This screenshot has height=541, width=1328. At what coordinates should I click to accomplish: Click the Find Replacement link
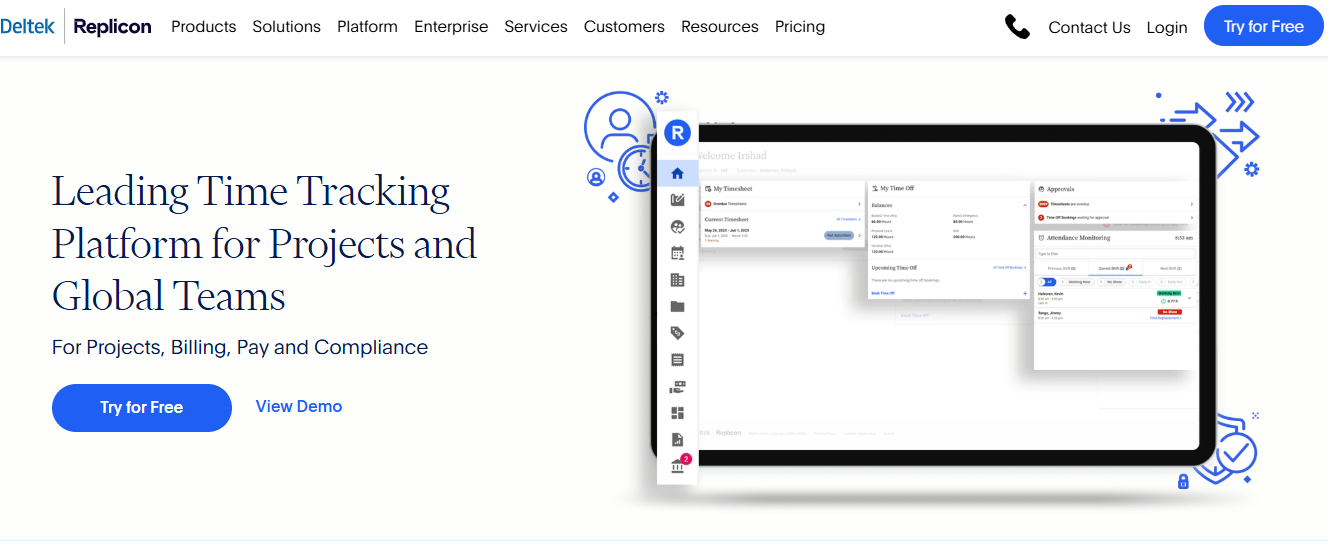coord(1165,318)
